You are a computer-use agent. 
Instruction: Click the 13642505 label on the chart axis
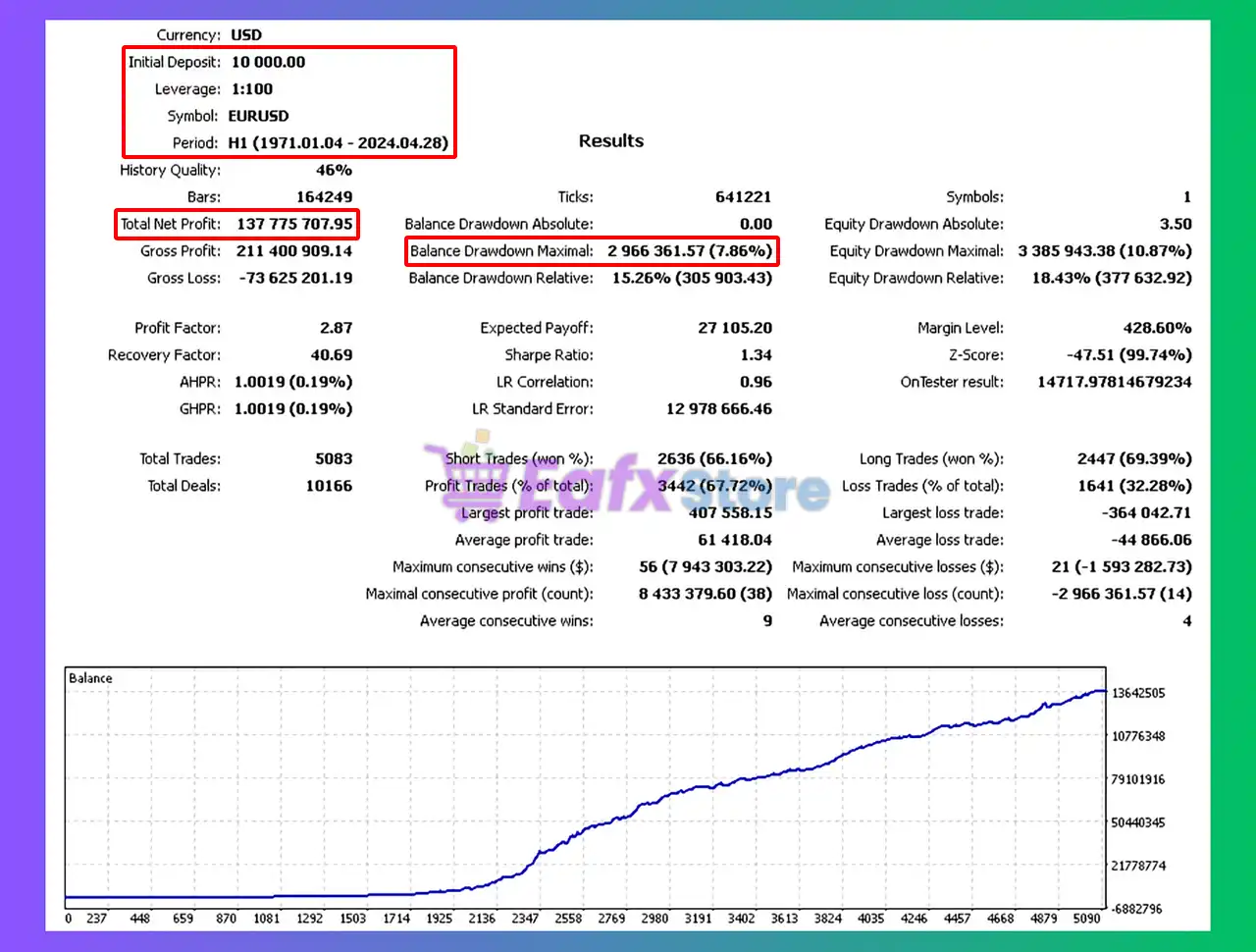[1138, 693]
